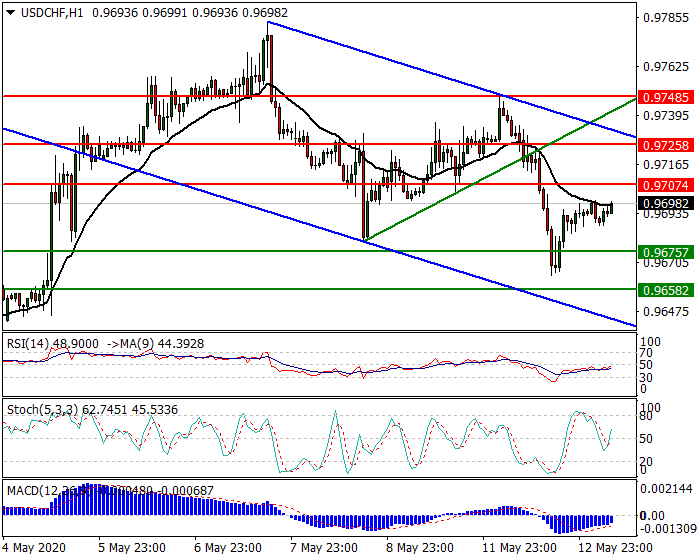This screenshot has height=560, width=700.
Task: Click the 7 May 23:00 time label
Action: [x=324, y=547]
